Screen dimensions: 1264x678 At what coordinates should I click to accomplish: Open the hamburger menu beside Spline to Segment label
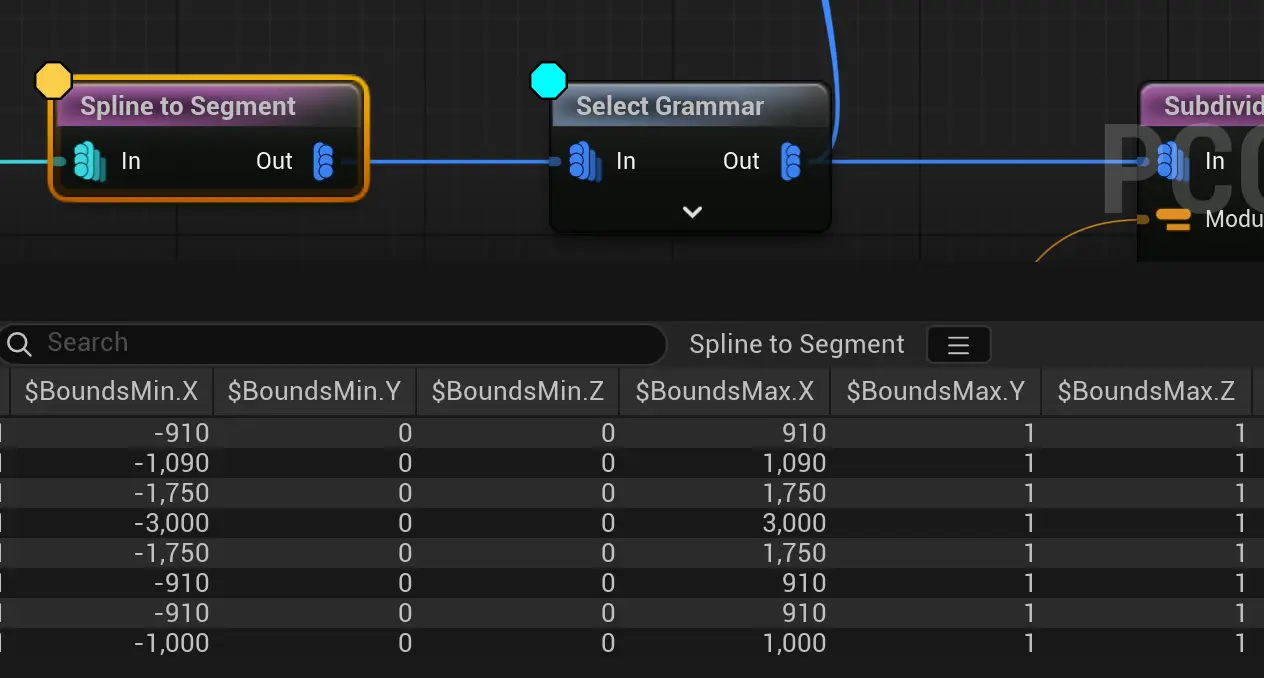(958, 345)
